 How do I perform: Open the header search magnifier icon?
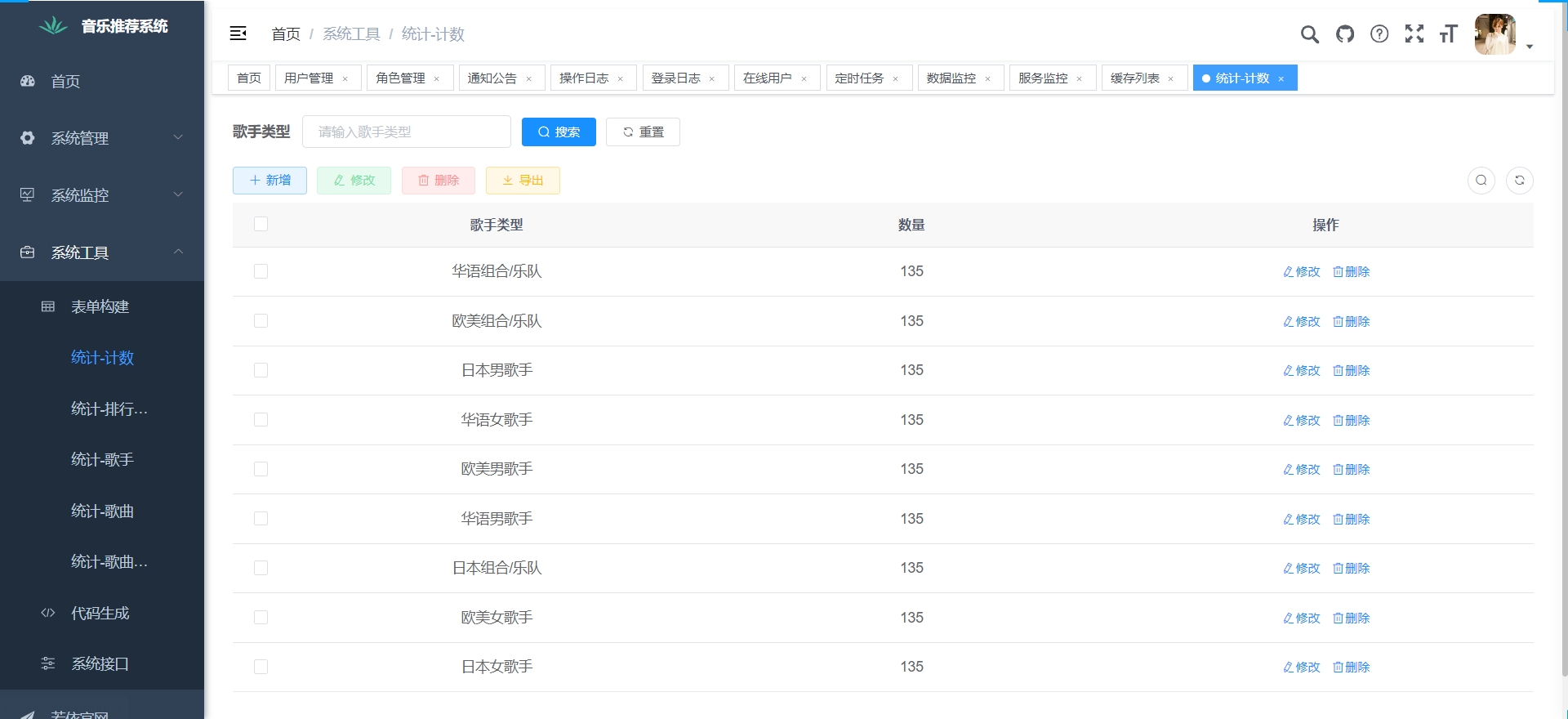[1309, 34]
